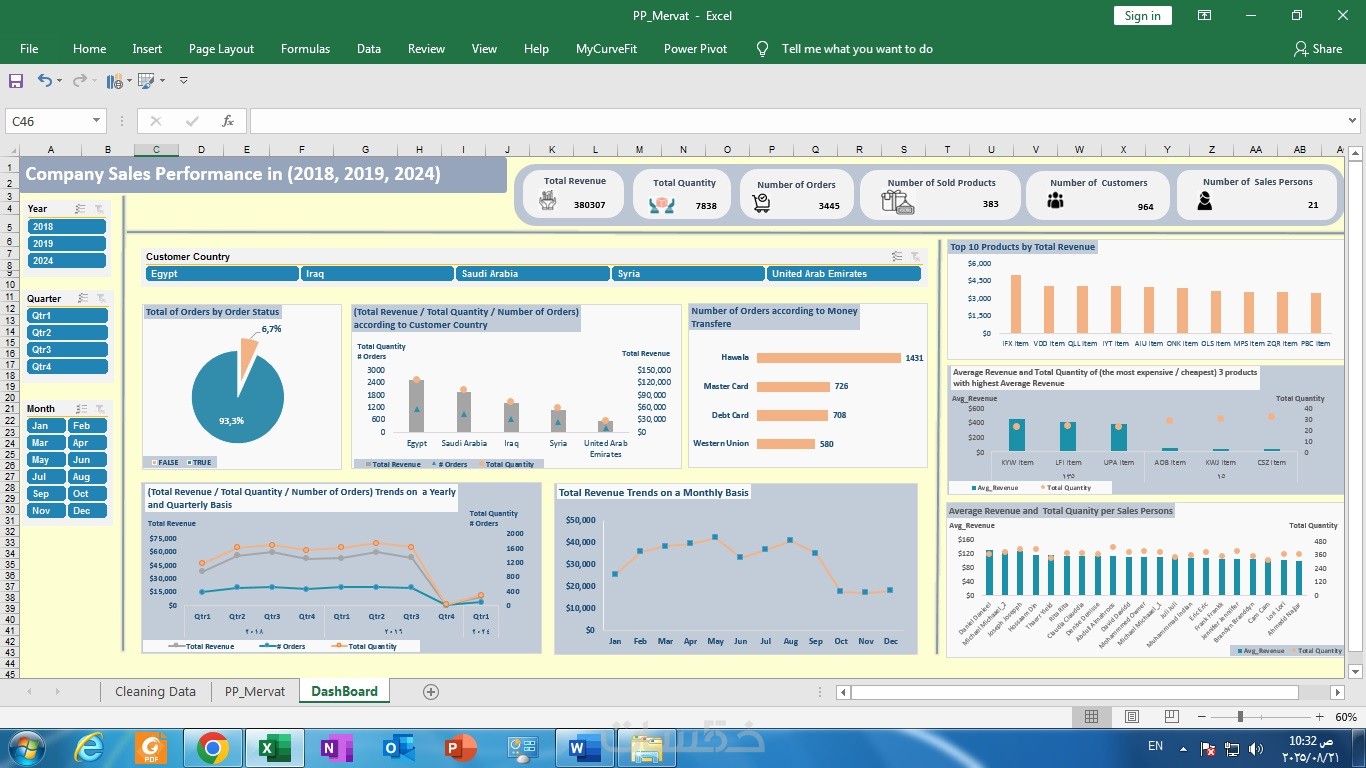Open Google Chrome from the taskbar
The image size is (1366, 768).
pyautogui.click(x=212, y=748)
